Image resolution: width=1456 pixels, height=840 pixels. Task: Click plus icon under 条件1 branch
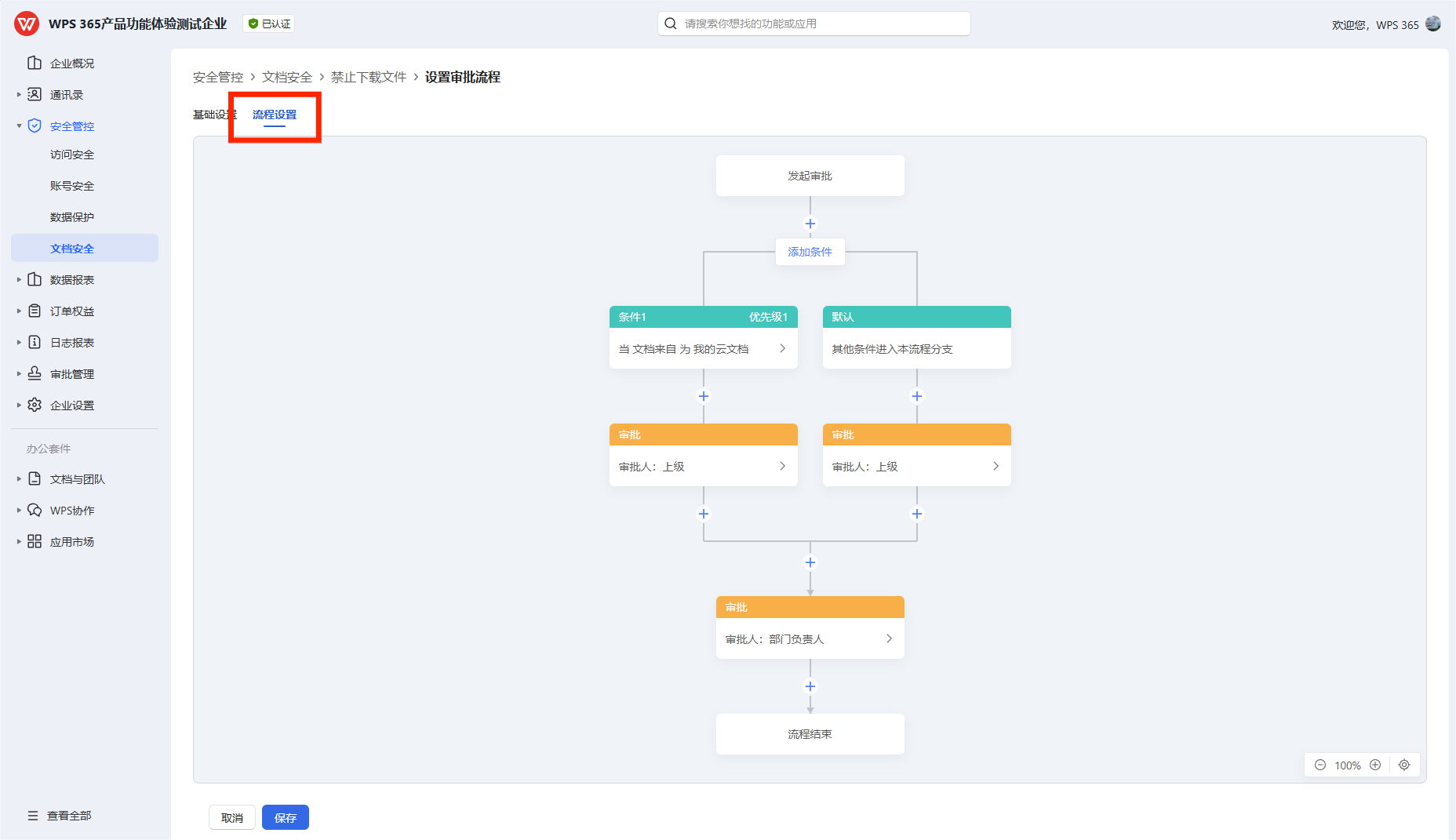tap(704, 396)
